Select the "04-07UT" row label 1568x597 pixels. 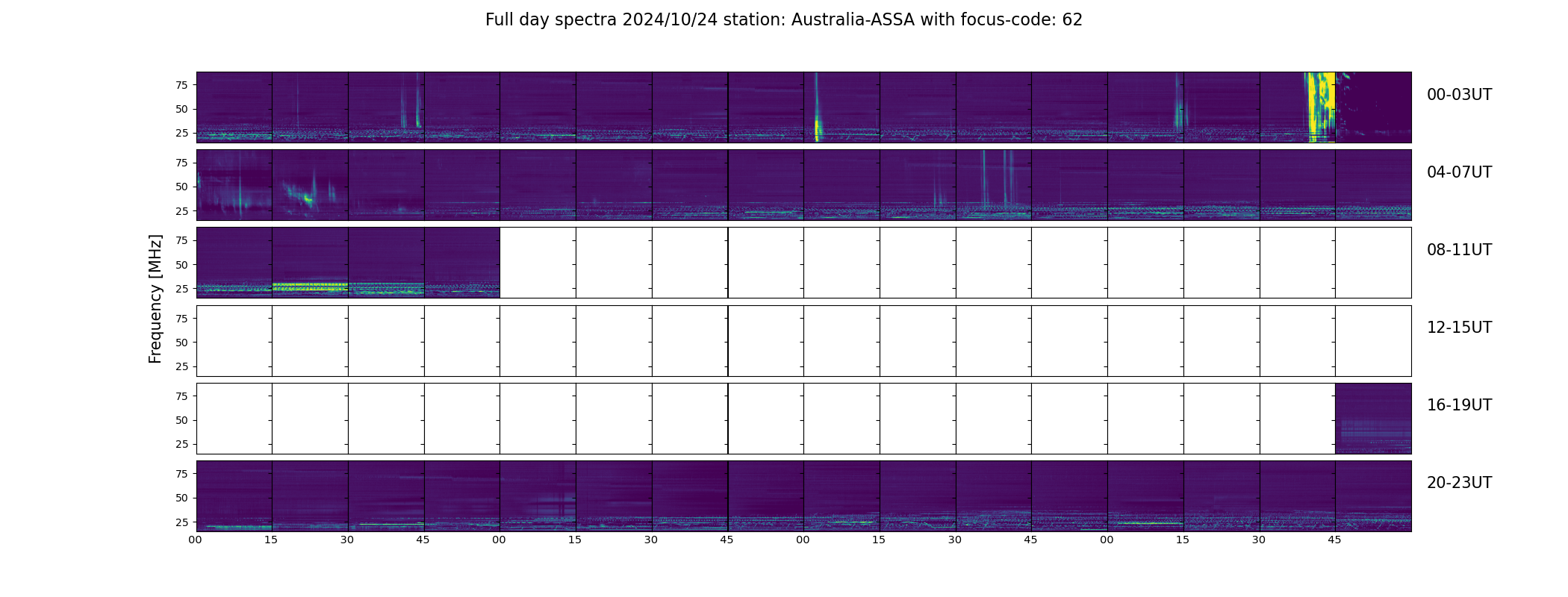pos(1459,172)
